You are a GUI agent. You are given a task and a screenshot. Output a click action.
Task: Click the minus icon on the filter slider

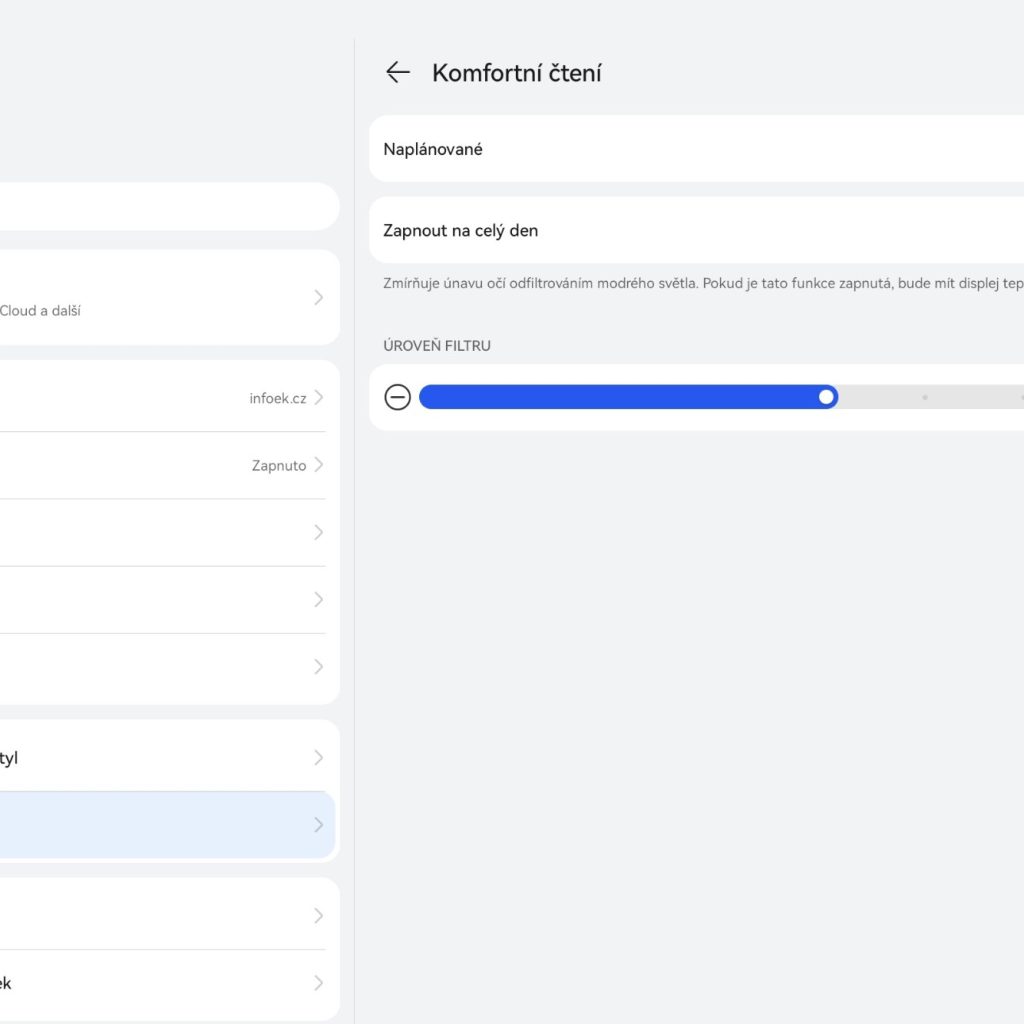tap(397, 398)
